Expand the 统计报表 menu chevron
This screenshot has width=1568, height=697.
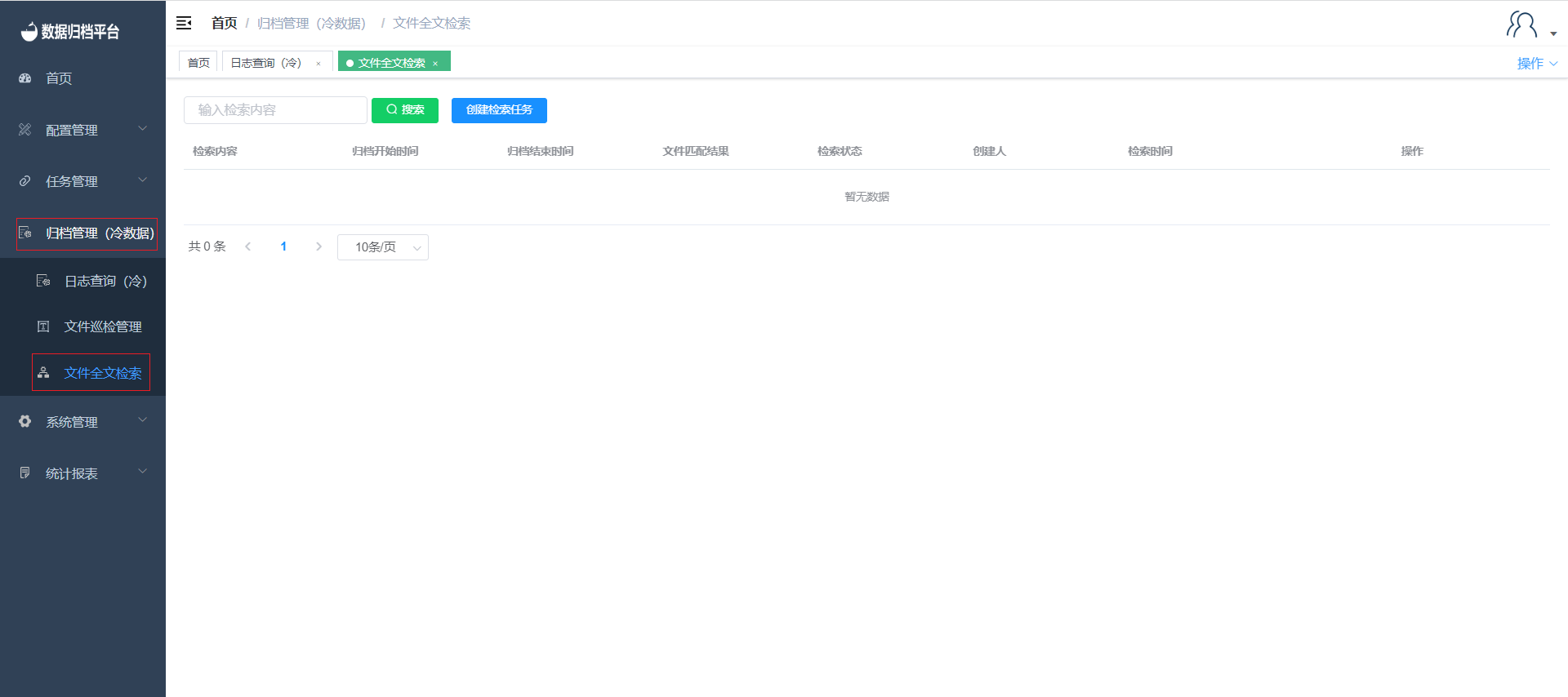point(143,471)
